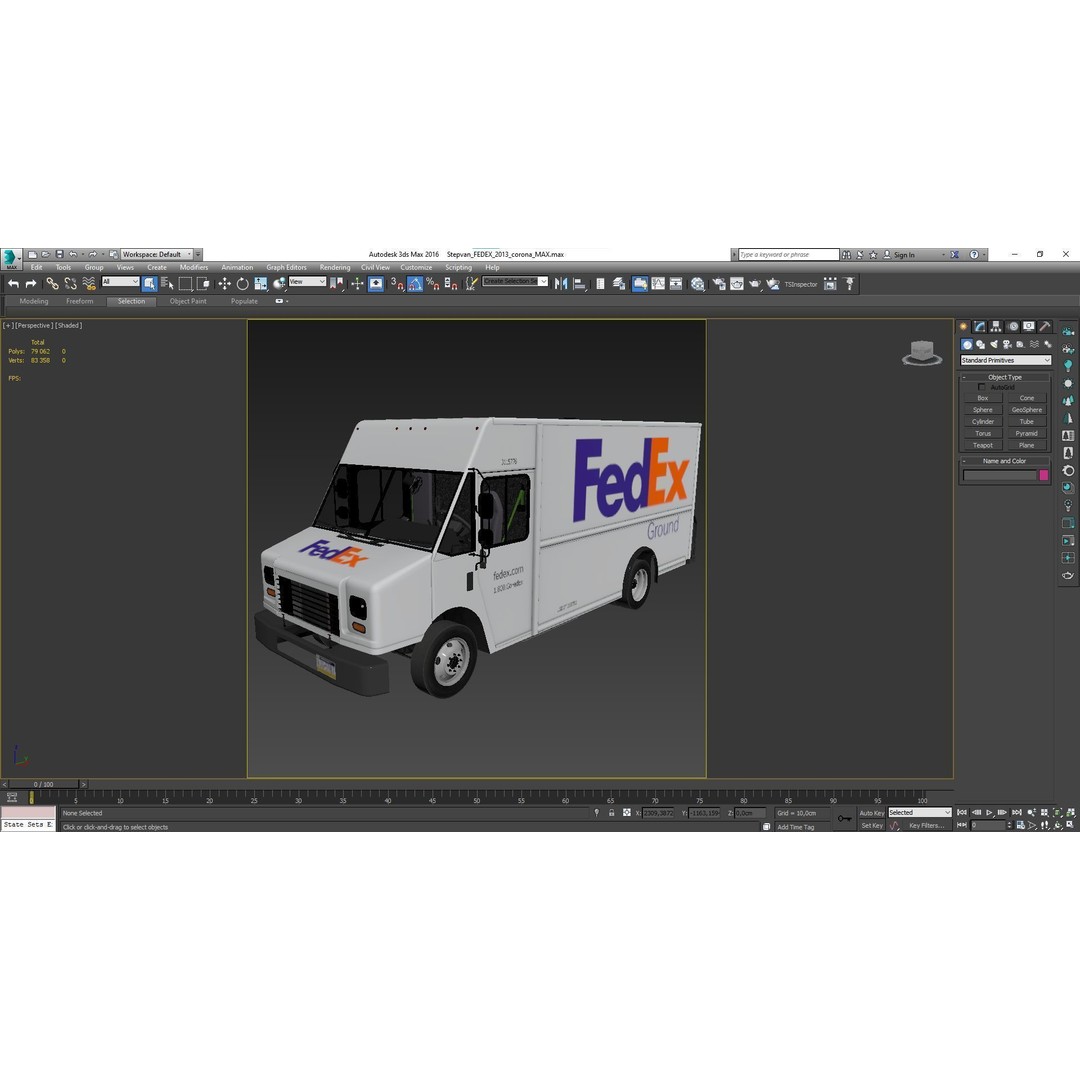Activate Bind to Space Warp tool

point(89,284)
